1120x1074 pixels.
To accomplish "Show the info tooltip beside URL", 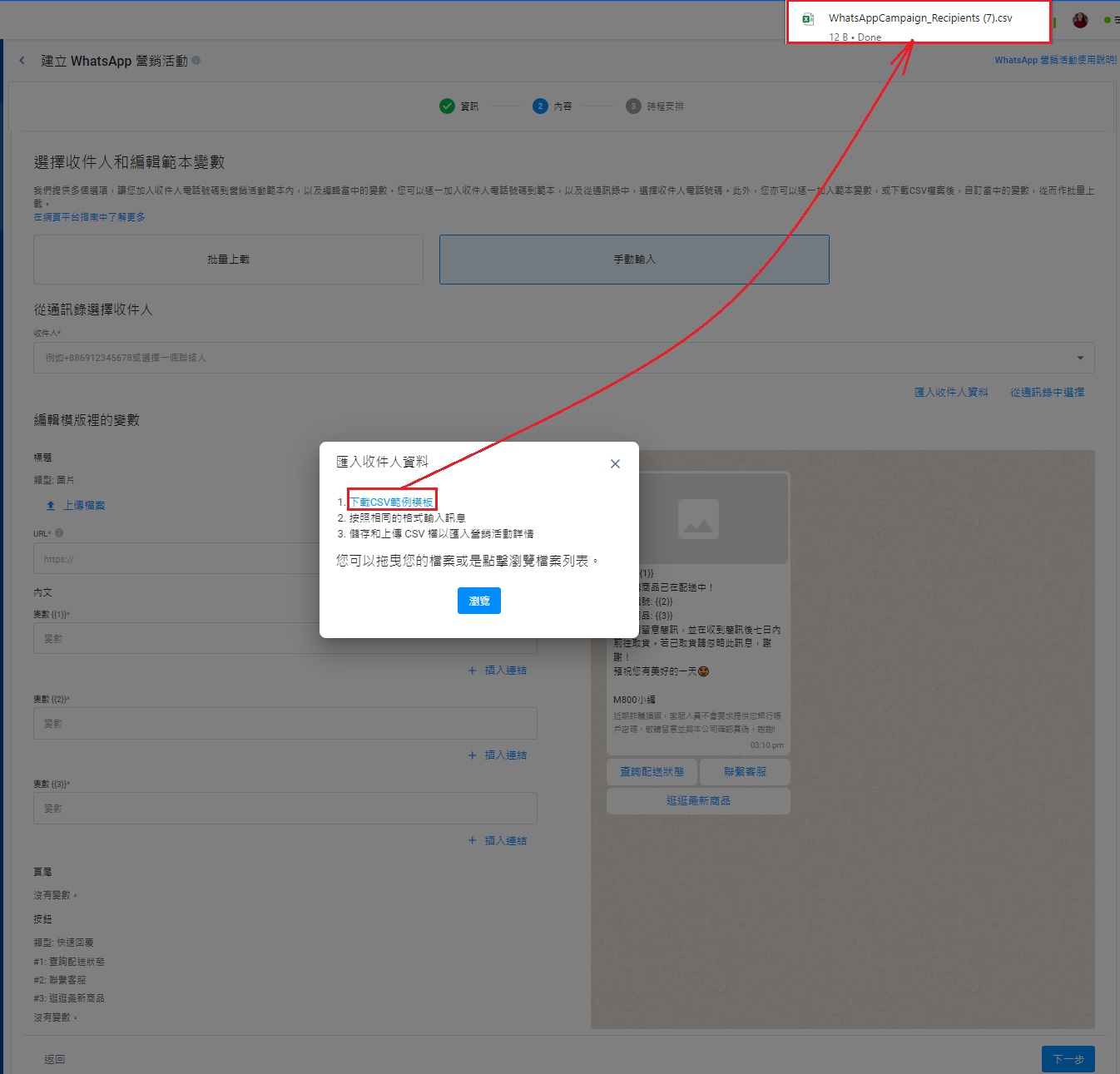I will tap(59, 533).
